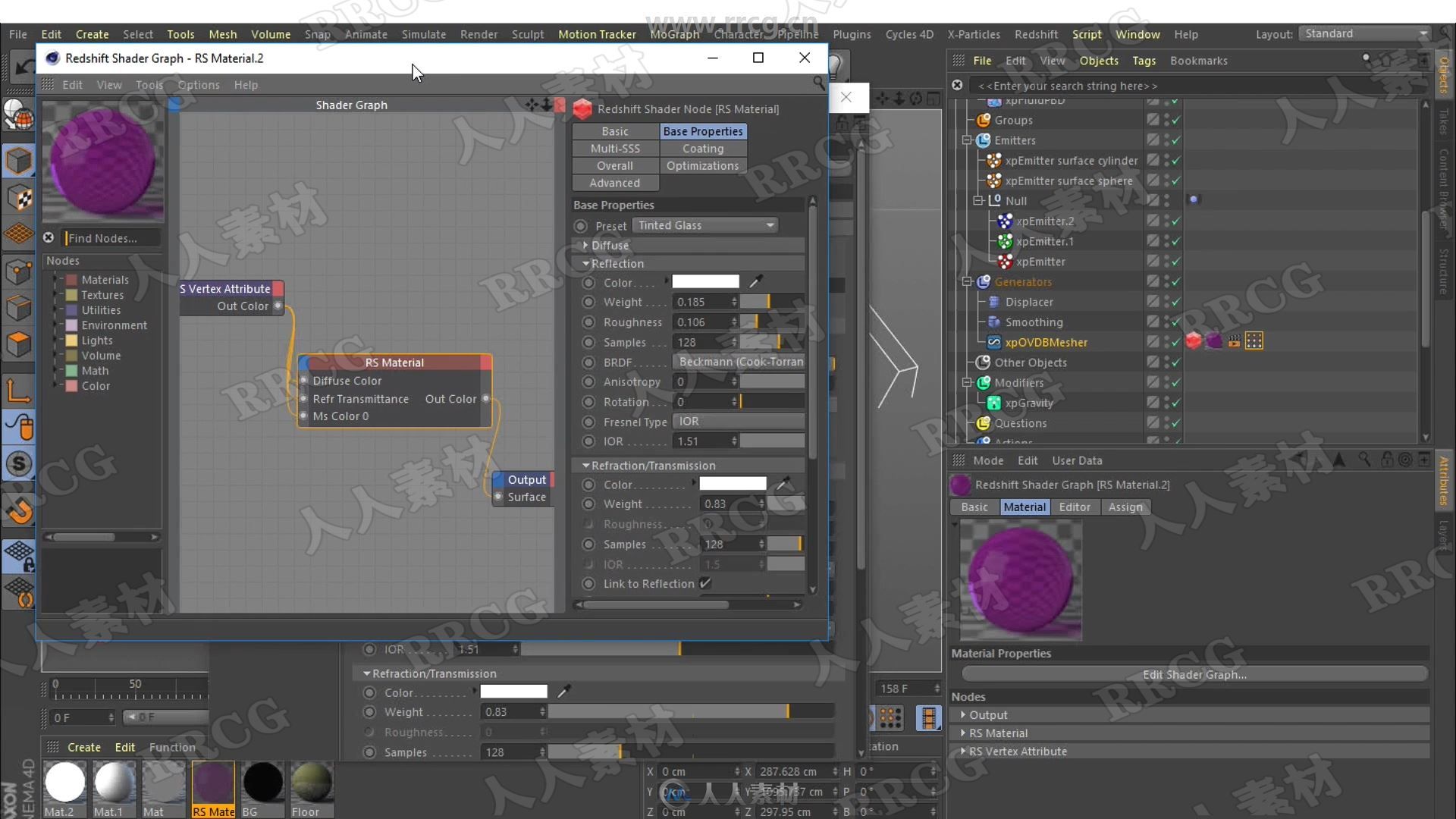Screen dimensions: 1456x819
Task: Click eyedropper beside lower Refraction Color swatch
Action: tap(563, 692)
